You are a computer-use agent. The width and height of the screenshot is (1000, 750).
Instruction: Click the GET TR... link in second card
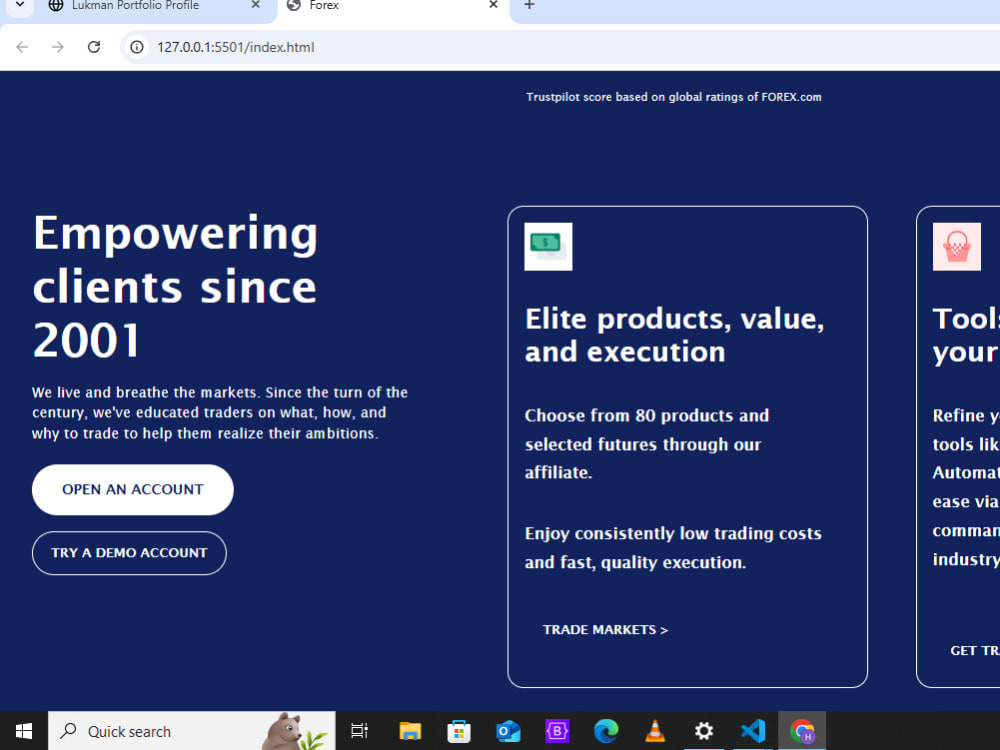coord(974,651)
